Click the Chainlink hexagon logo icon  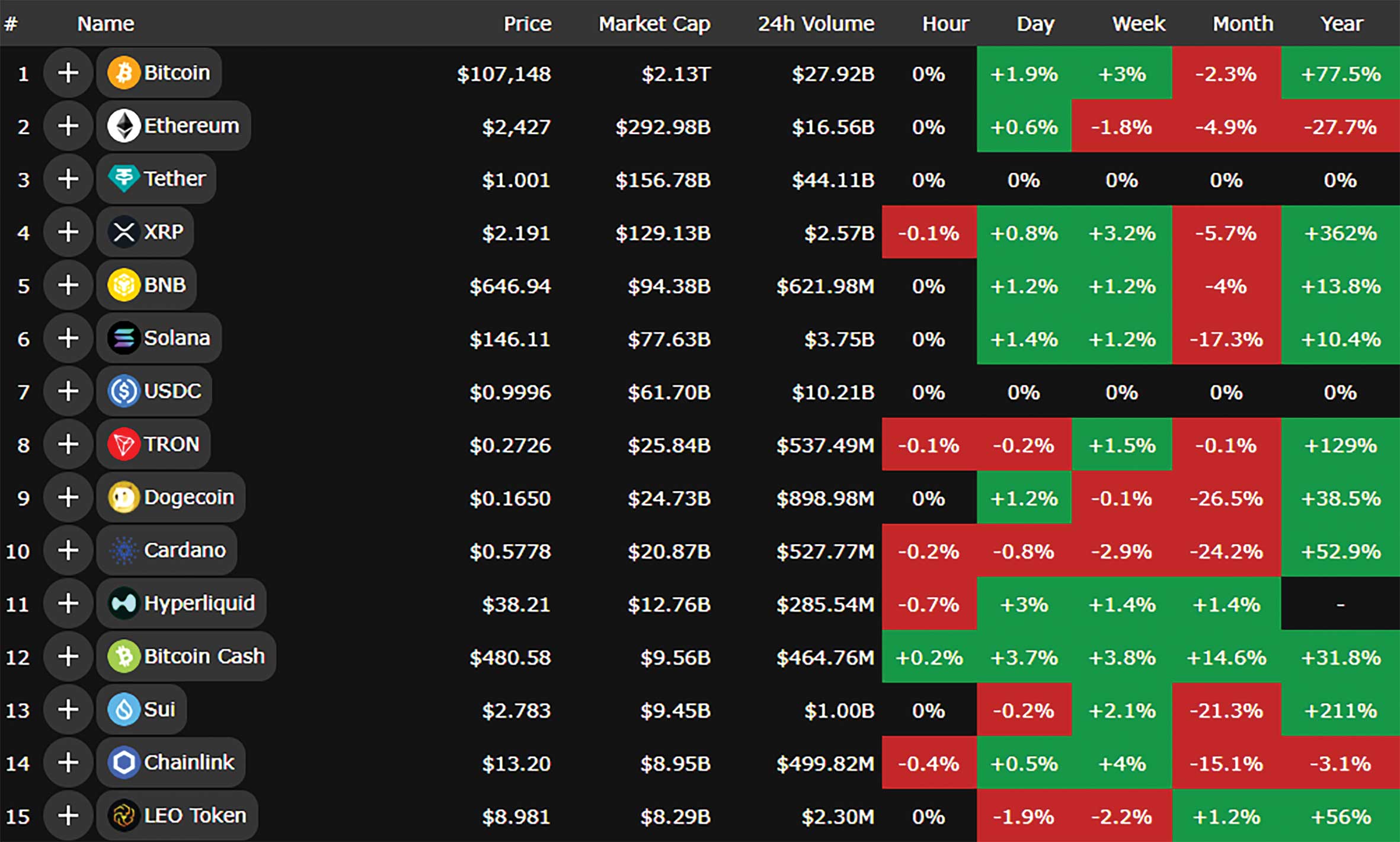click(123, 762)
